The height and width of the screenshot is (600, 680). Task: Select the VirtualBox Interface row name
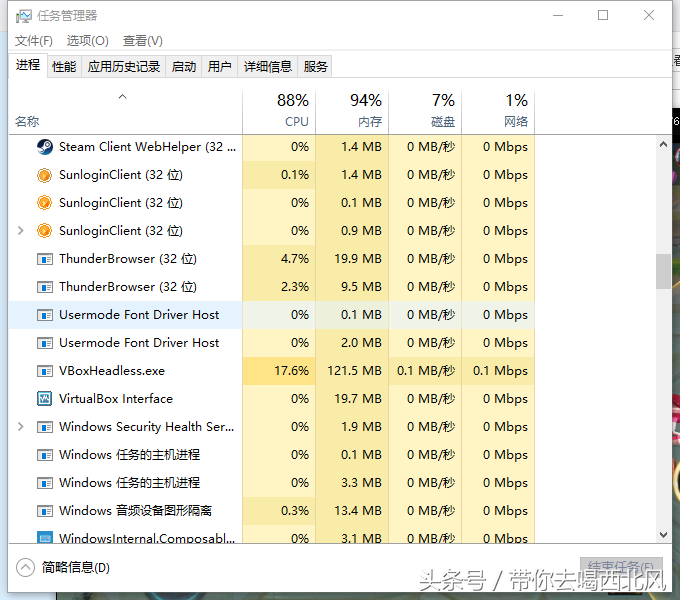click(116, 399)
